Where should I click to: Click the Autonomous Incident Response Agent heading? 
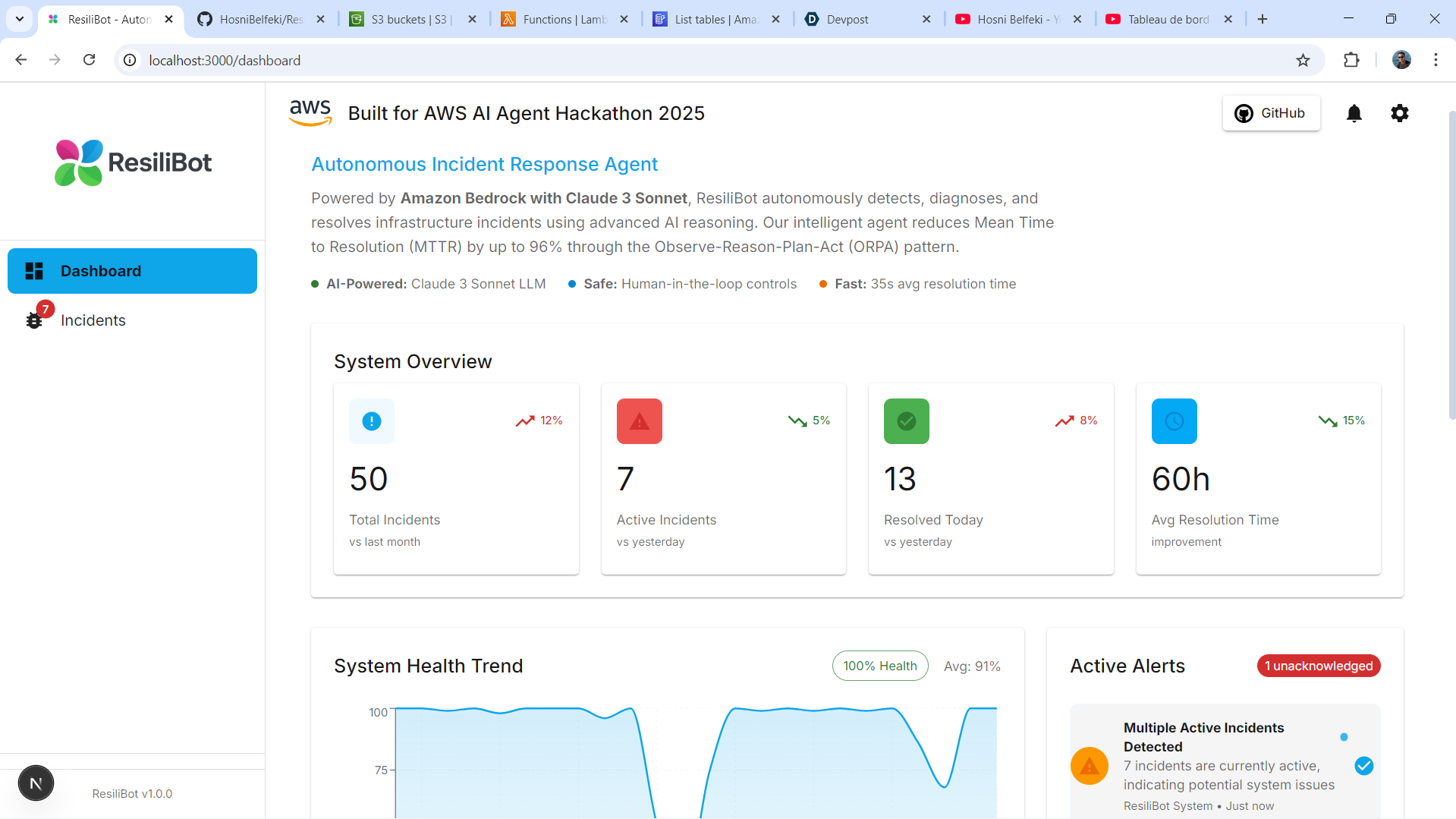click(484, 164)
